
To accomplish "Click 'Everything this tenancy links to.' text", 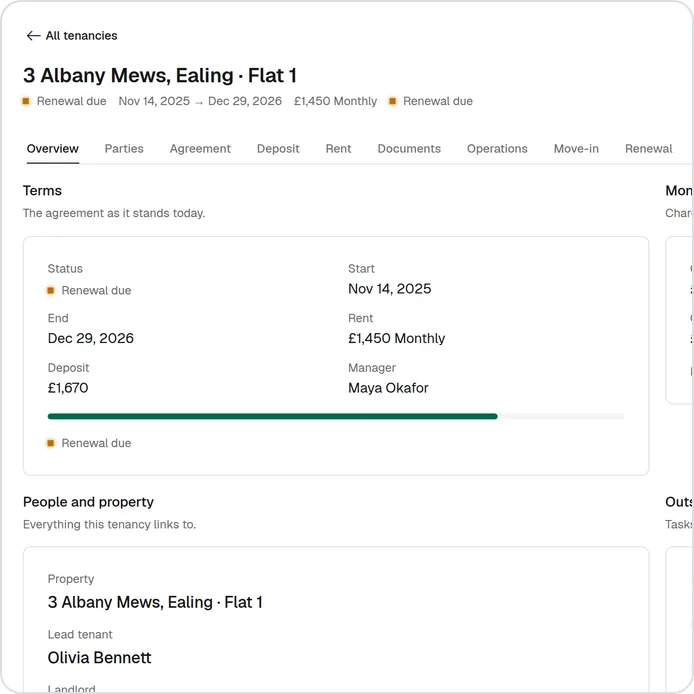I will pos(109,524).
